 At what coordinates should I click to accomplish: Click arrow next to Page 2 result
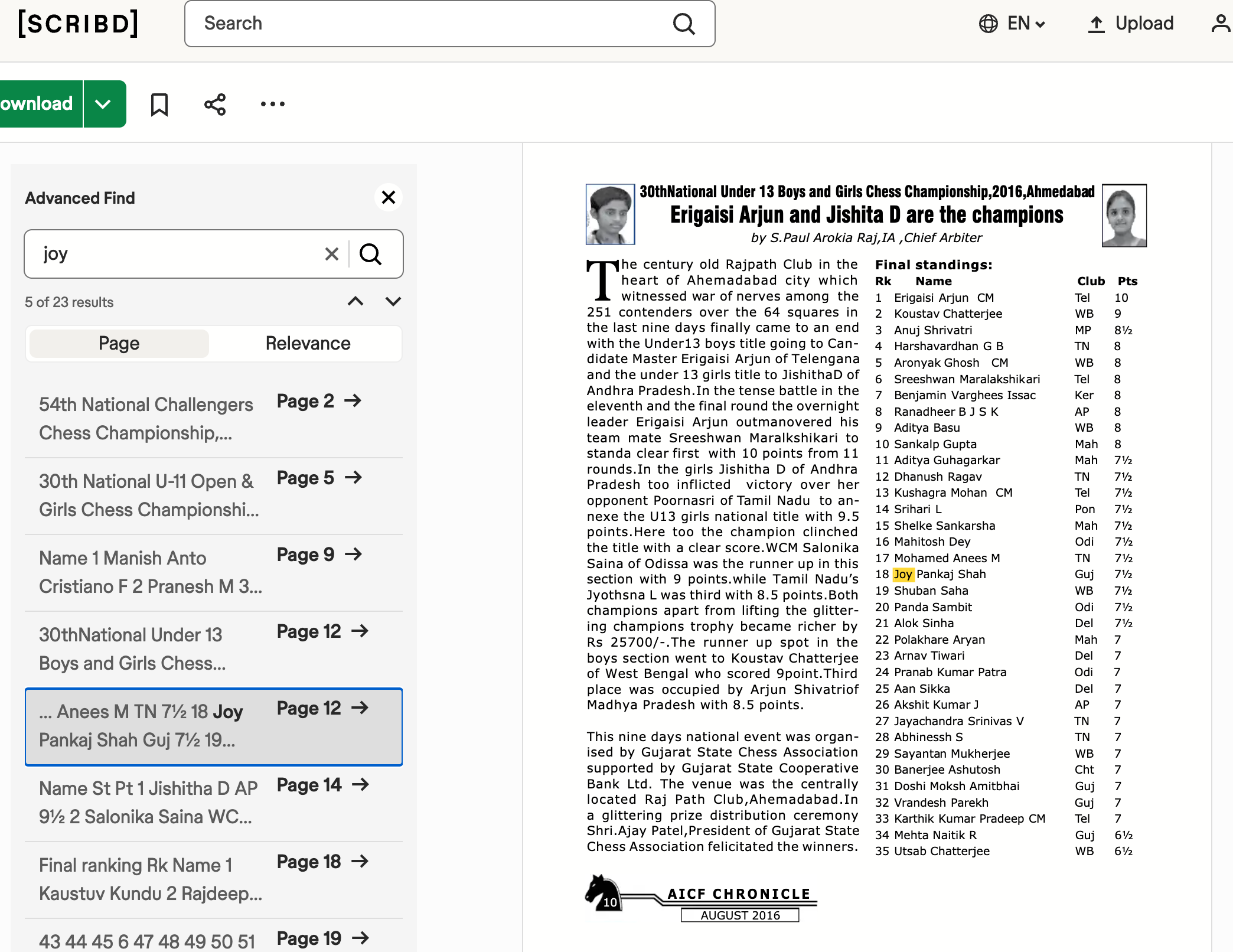[353, 401]
